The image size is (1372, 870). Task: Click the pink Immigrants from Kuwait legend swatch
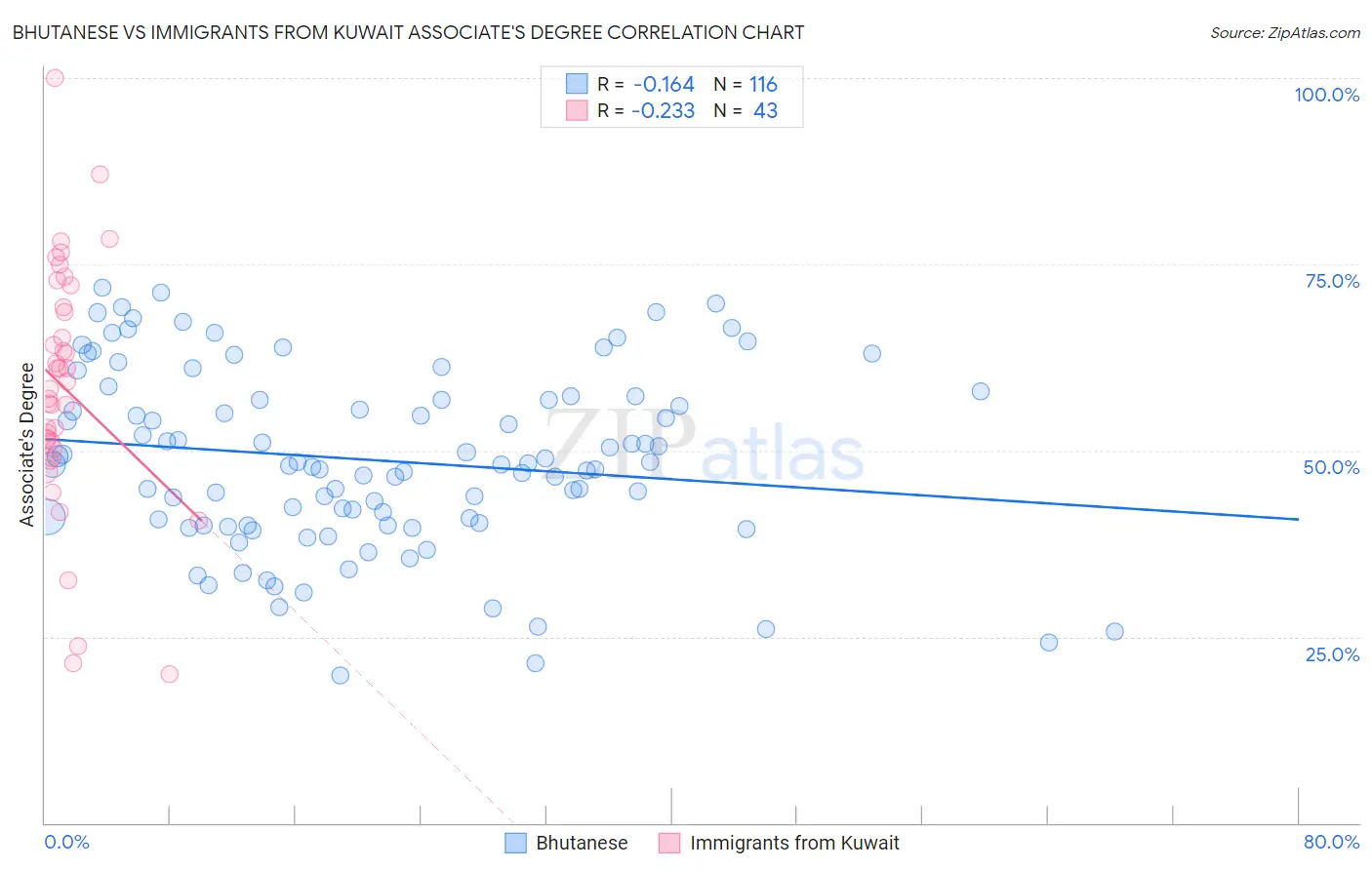(x=669, y=843)
